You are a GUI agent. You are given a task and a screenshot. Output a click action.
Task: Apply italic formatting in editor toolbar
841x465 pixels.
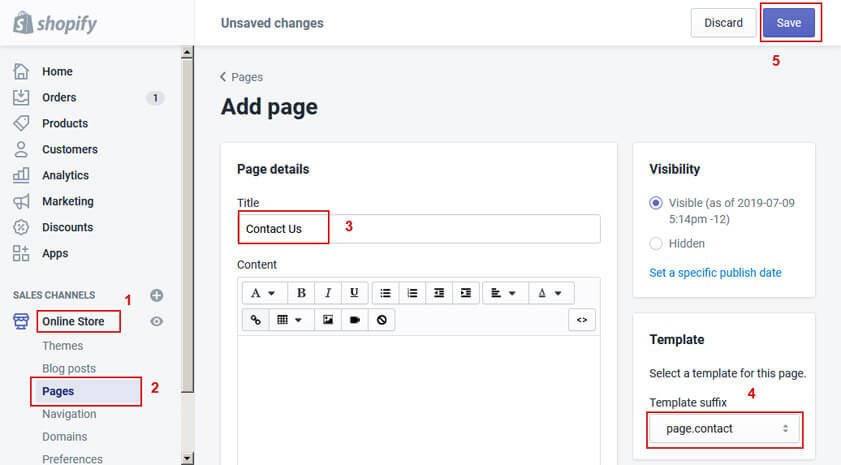tap(328, 293)
